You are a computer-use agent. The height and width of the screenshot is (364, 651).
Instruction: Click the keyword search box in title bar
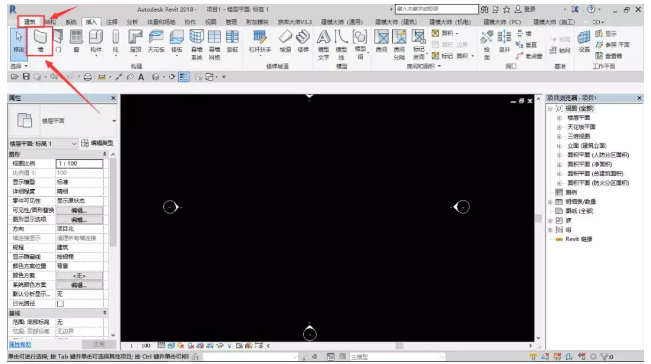pyautogui.click(x=436, y=9)
